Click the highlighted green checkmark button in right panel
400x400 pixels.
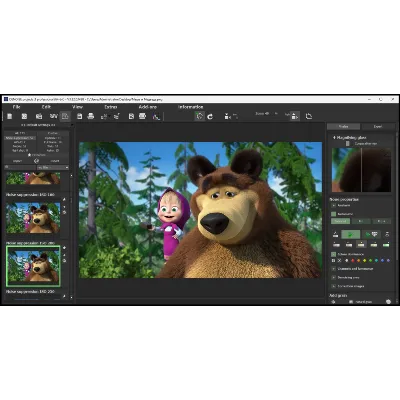[351, 234]
